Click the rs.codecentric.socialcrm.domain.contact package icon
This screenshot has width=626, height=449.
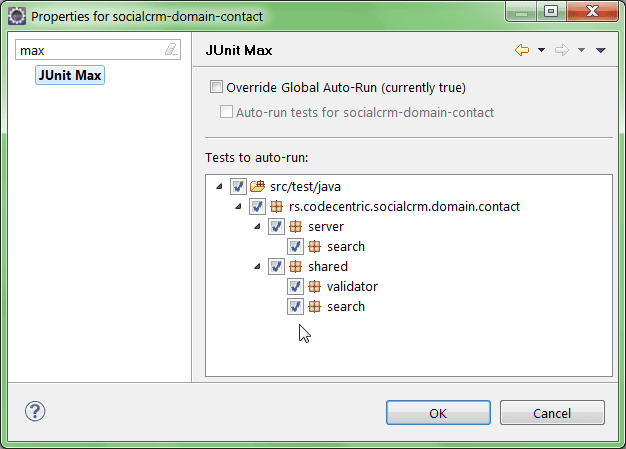point(277,207)
